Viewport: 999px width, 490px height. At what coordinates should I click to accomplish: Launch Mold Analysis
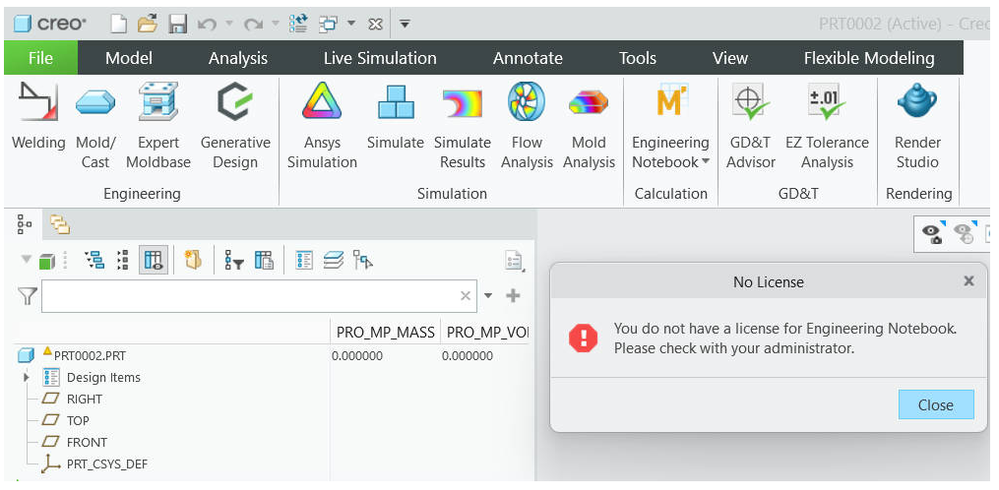tap(589, 125)
